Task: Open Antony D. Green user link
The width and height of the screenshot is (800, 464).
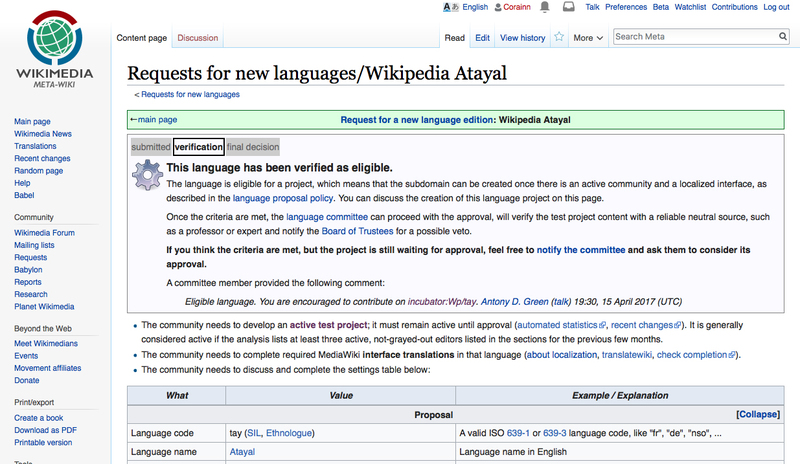Action: click(514, 302)
